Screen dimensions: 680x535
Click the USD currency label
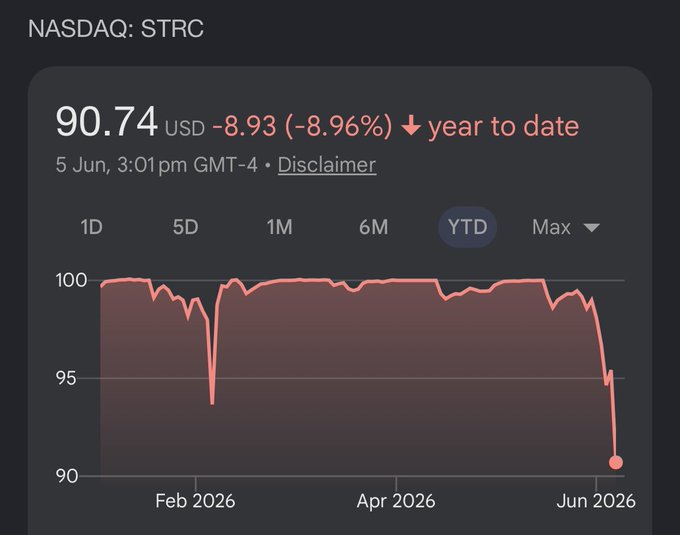click(x=185, y=129)
